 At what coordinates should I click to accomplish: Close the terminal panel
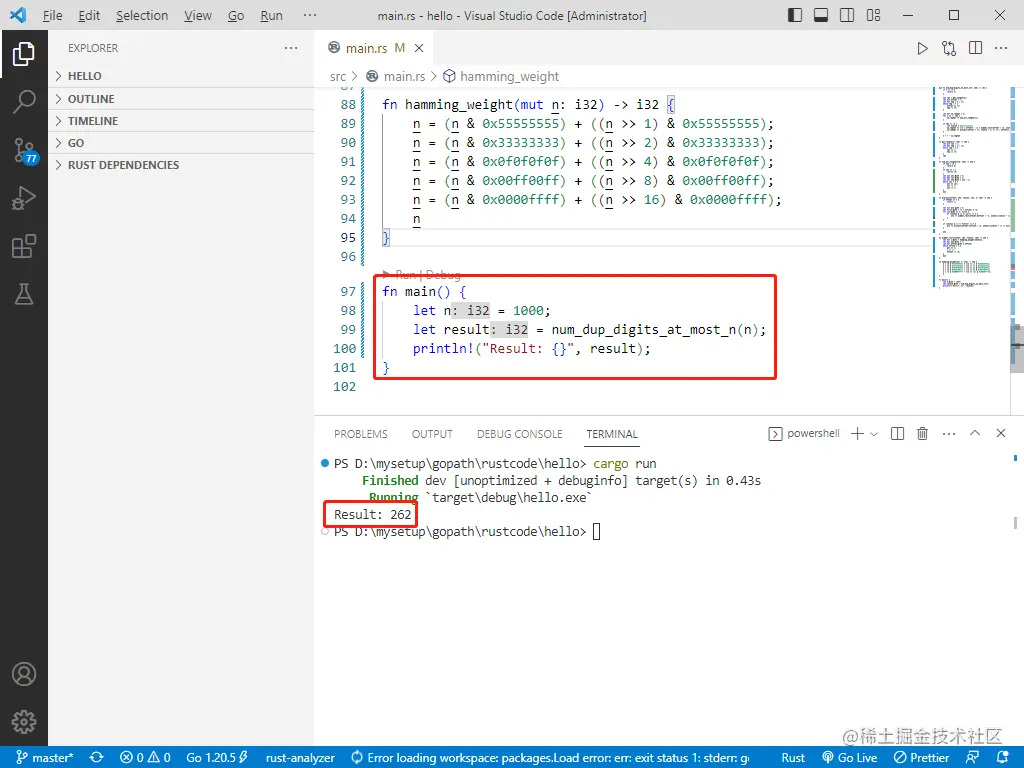pyautogui.click(x=1000, y=433)
